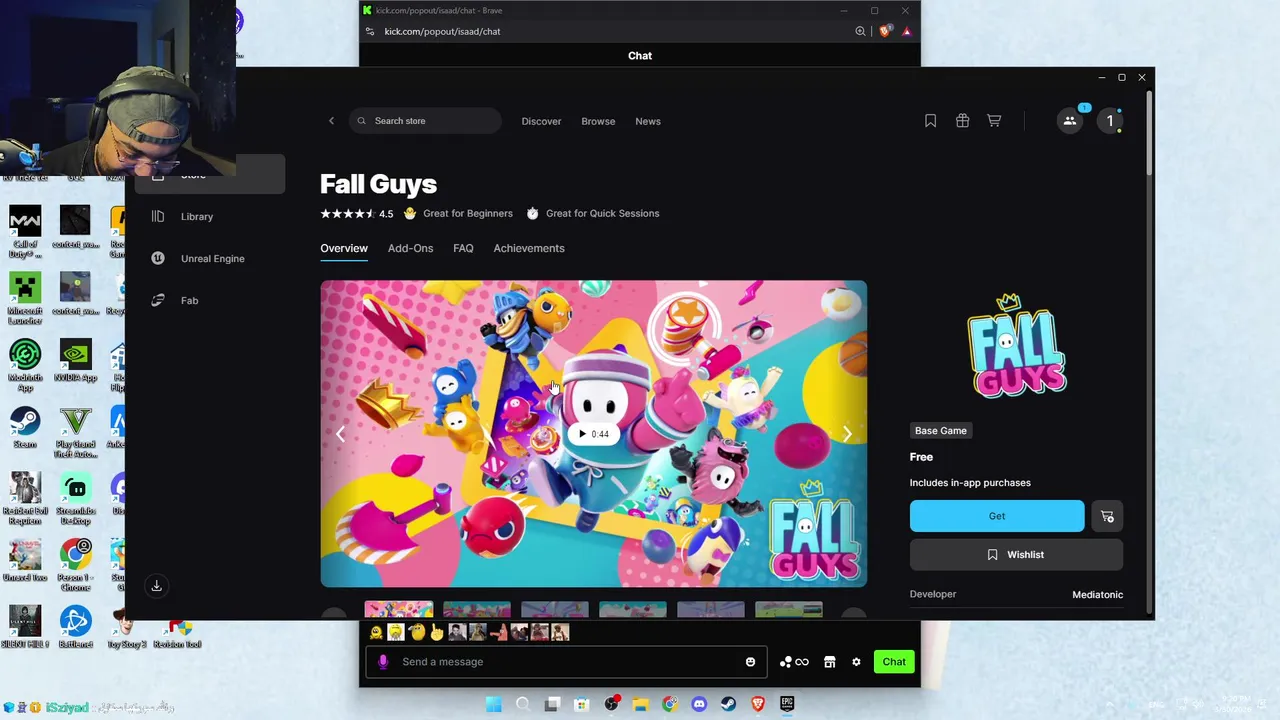Open taskbar Search icon
The height and width of the screenshot is (720, 1280).
coord(523,704)
